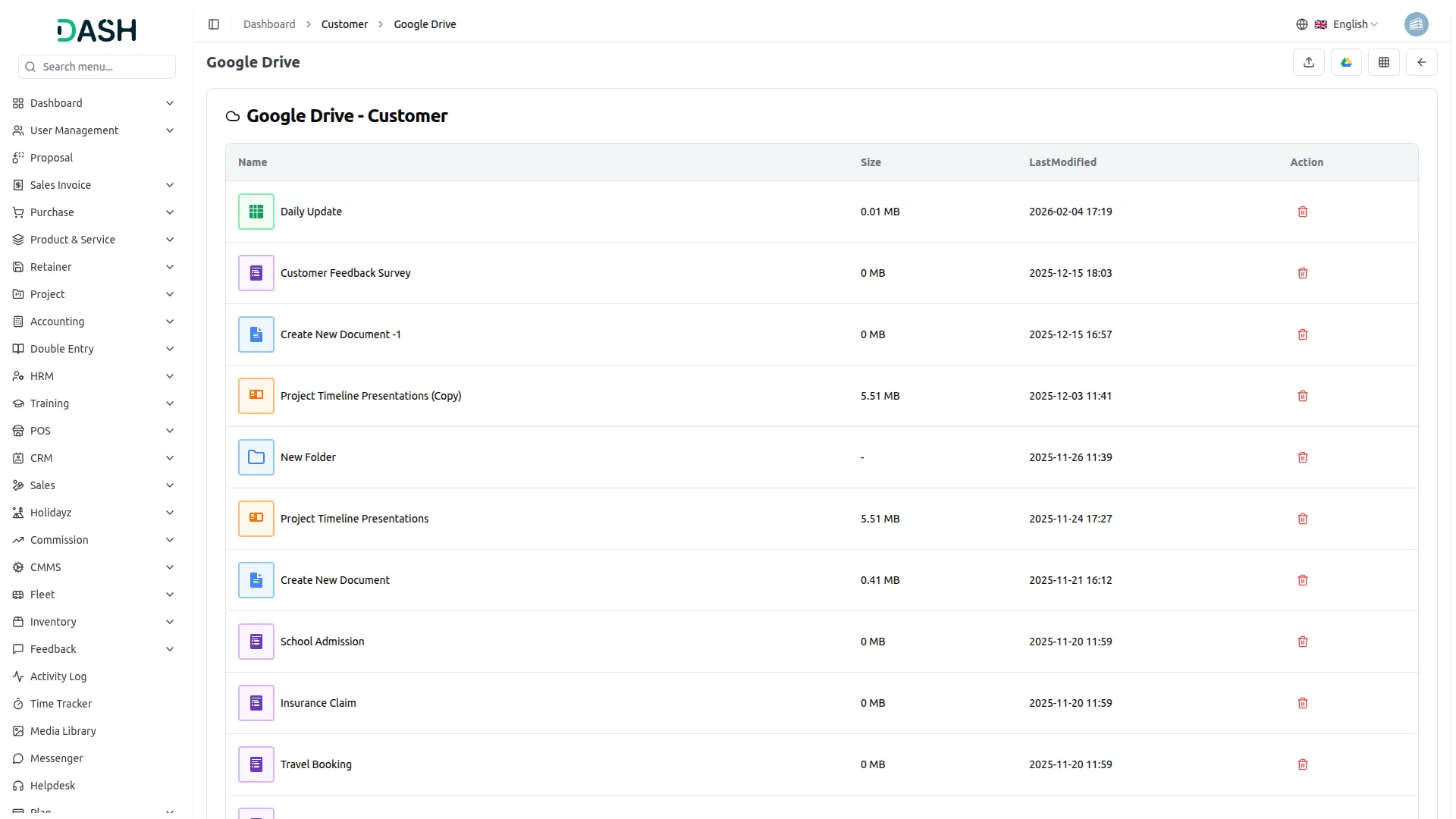The width and height of the screenshot is (1456, 819).
Task: Click the upload file icon button
Action: pos(1308,62)
